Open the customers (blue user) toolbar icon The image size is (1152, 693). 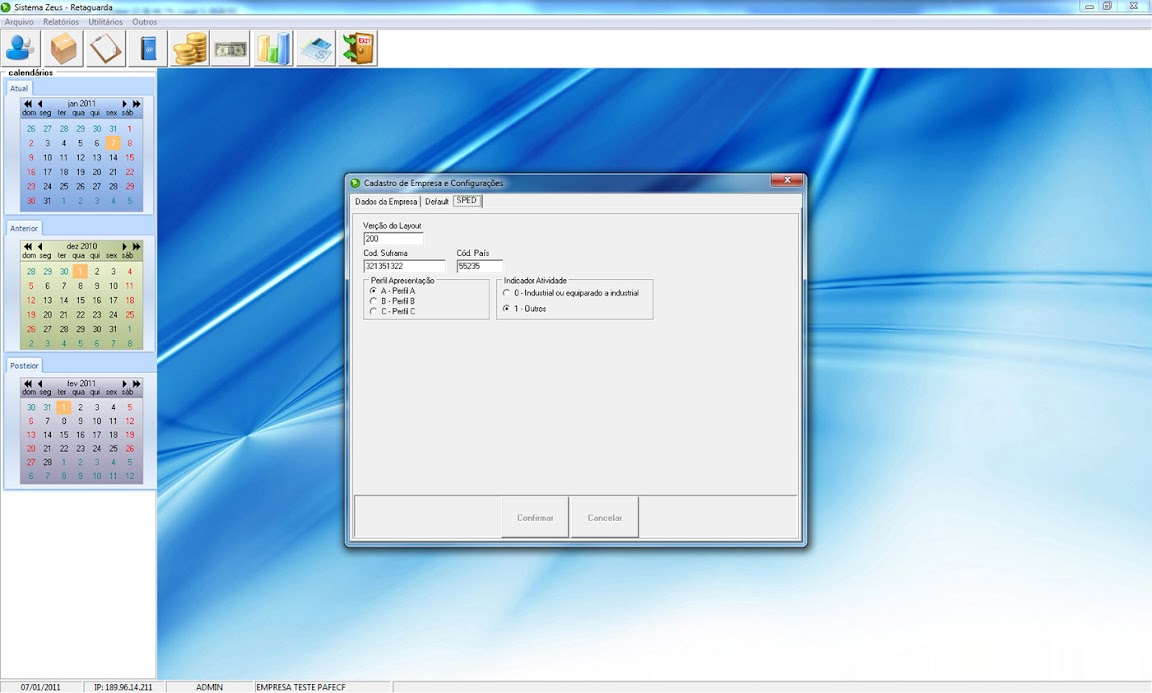click(21, 49)
